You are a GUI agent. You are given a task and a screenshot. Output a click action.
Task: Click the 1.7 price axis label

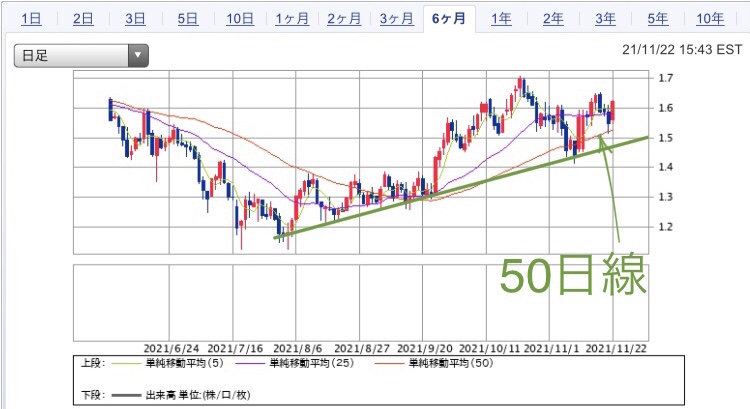665,78
